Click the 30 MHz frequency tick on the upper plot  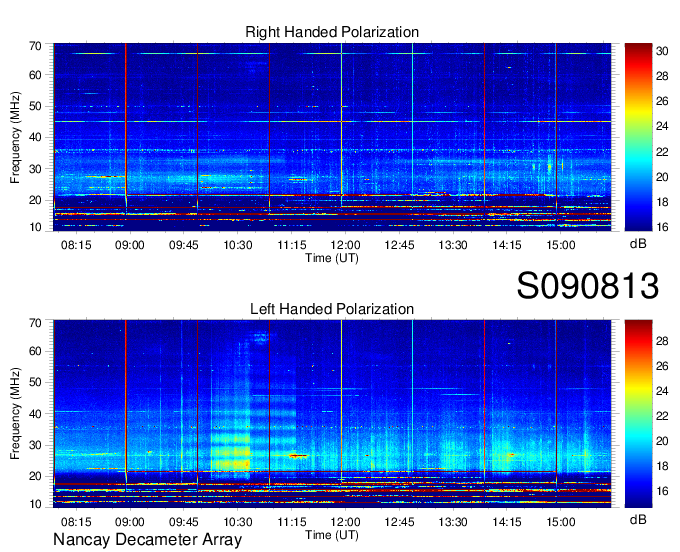35,169
